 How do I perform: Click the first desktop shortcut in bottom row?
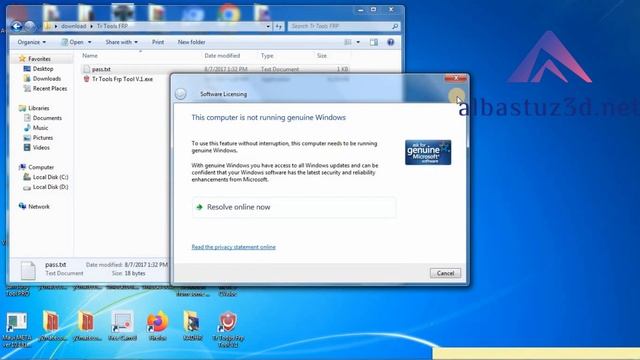pyautogui.click(x=17, y=329)
